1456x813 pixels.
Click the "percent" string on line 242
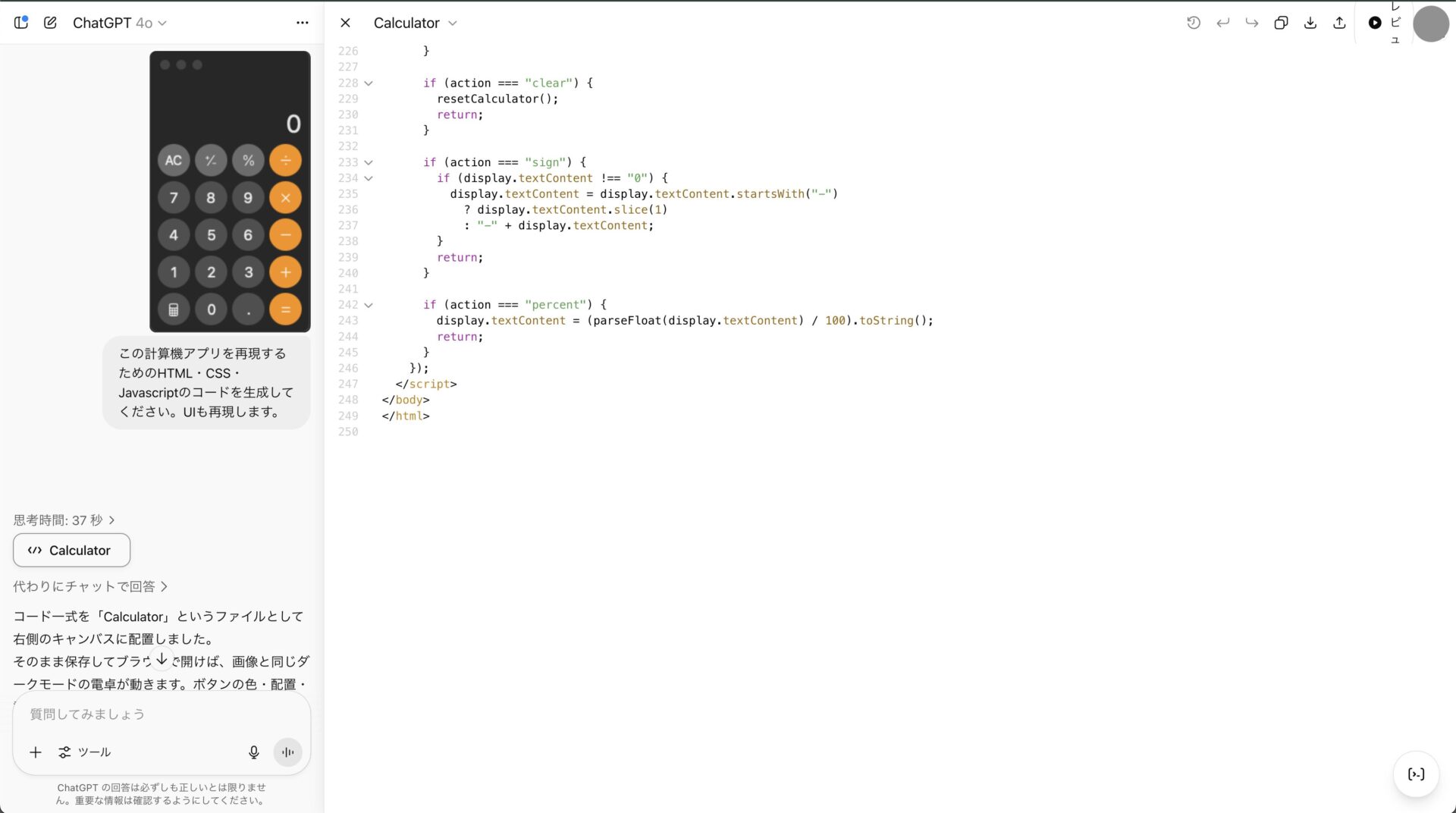tap(555, 305)
